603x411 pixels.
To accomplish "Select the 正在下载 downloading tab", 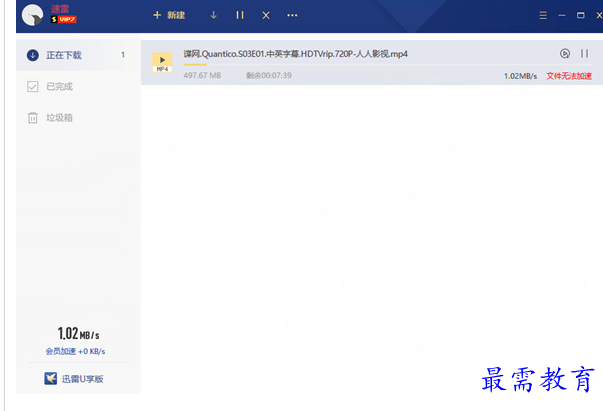I will (x=78, y=55).
